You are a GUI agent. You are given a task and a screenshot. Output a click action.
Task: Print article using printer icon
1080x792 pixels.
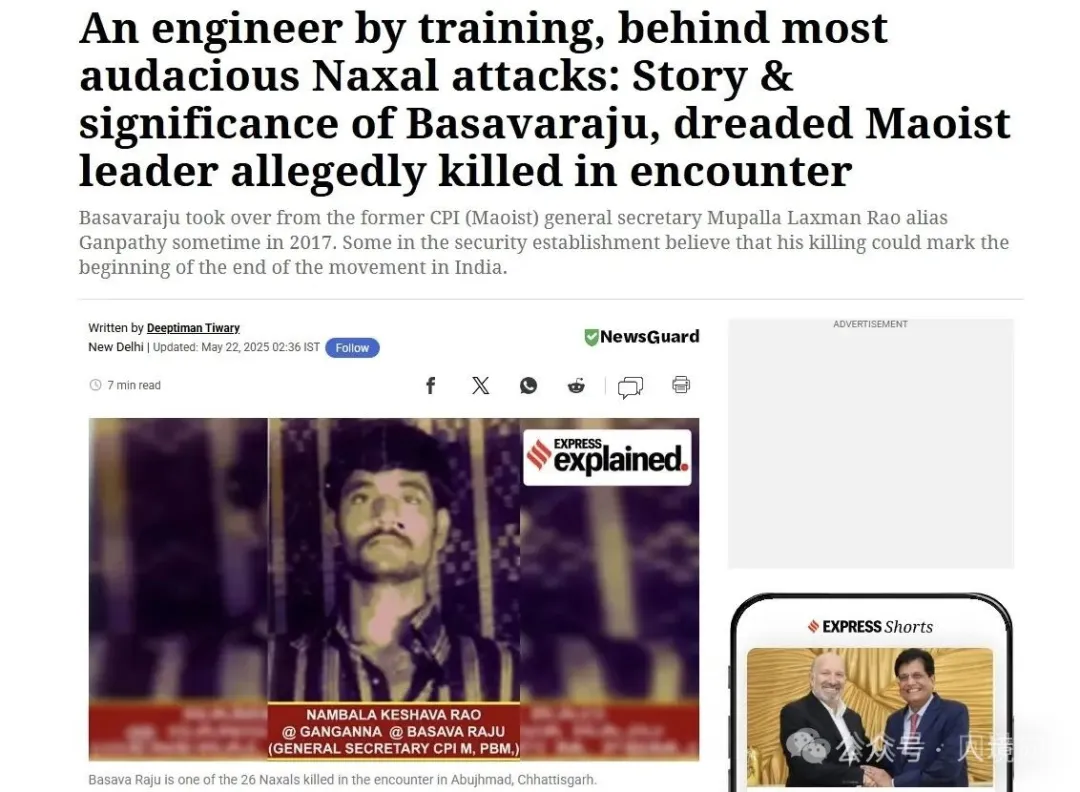coord(681,384)
